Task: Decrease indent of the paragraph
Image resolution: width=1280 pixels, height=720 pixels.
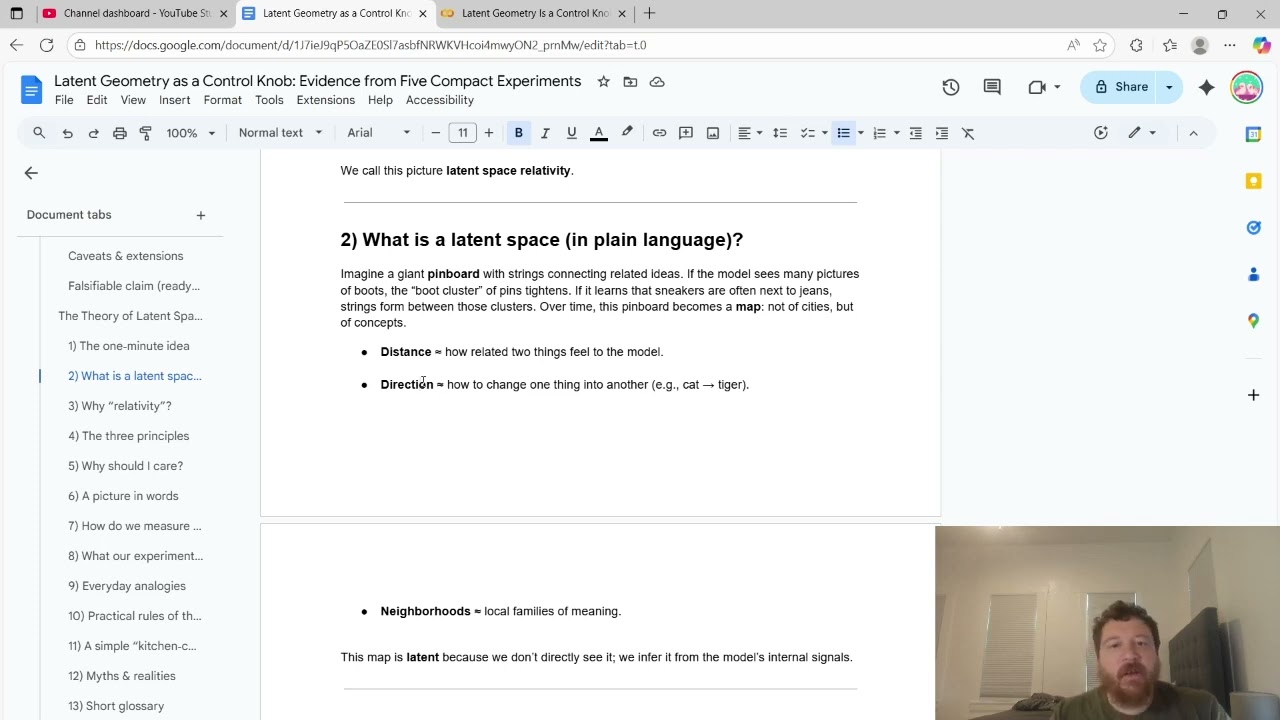Action: (x=915, y=133)
